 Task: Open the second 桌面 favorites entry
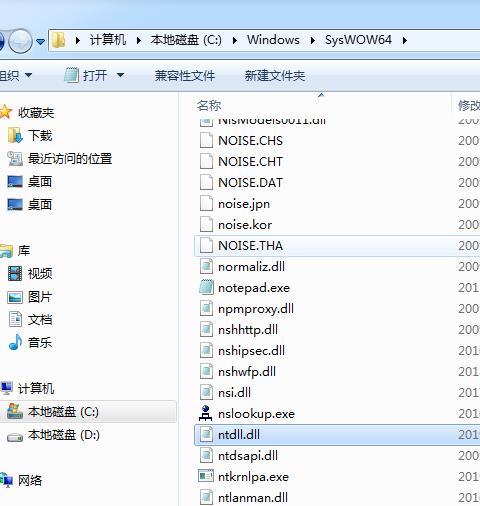click(40, 205)
